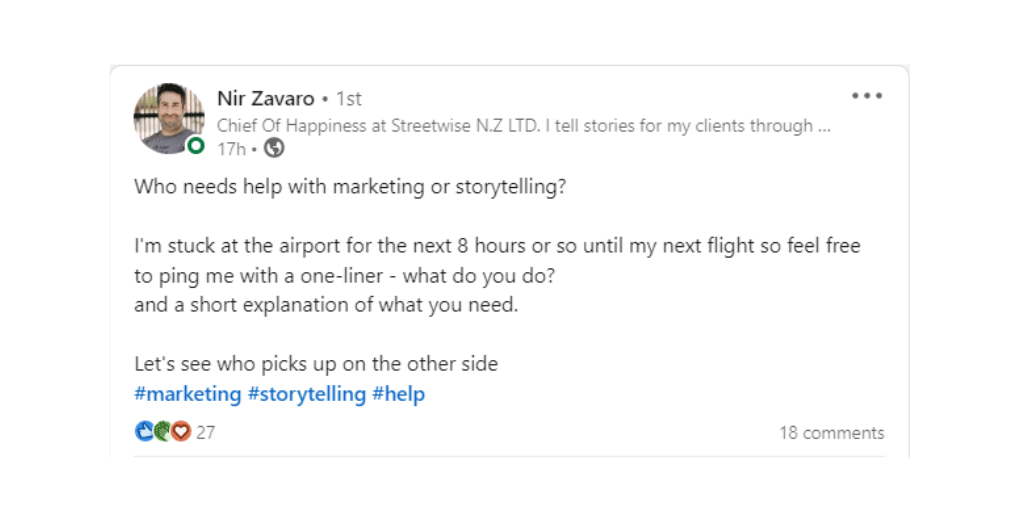Screen dimensions: 1020x522
Task: Click the green online status indicator
Action: [x=196, y=146]
